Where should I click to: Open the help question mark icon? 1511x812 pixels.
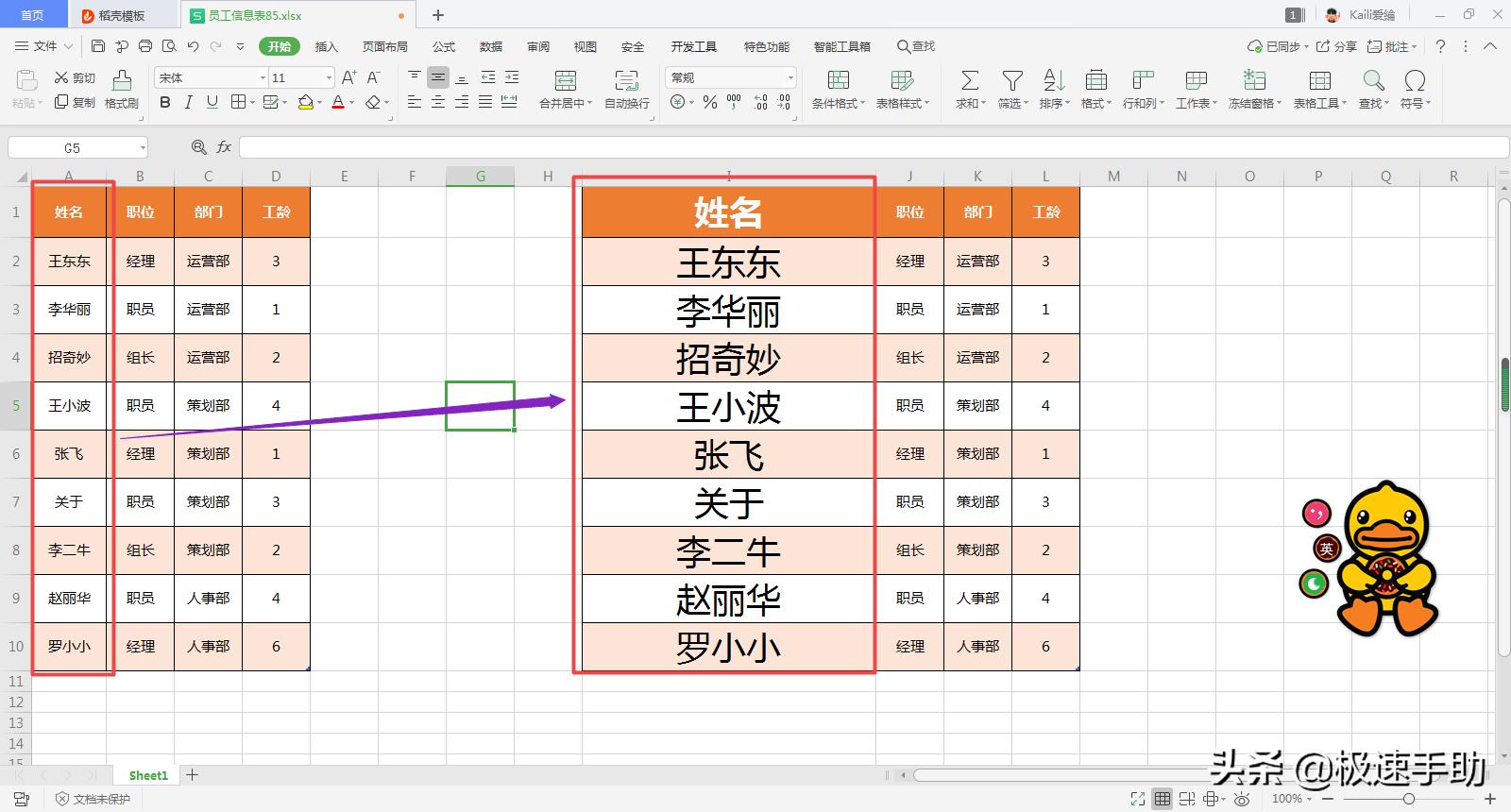(1440, 46)
